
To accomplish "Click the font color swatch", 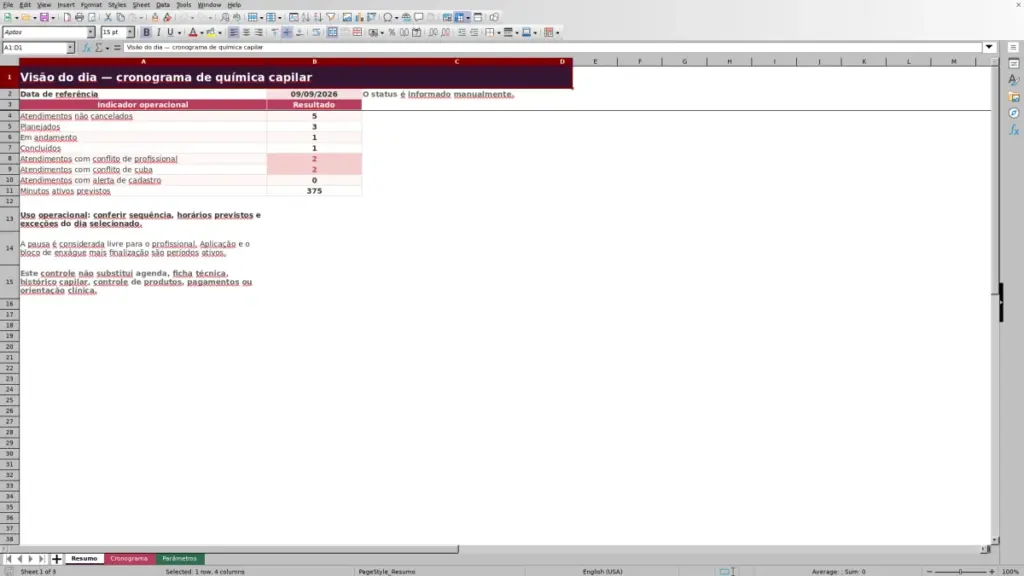I will tap(193, 33).
